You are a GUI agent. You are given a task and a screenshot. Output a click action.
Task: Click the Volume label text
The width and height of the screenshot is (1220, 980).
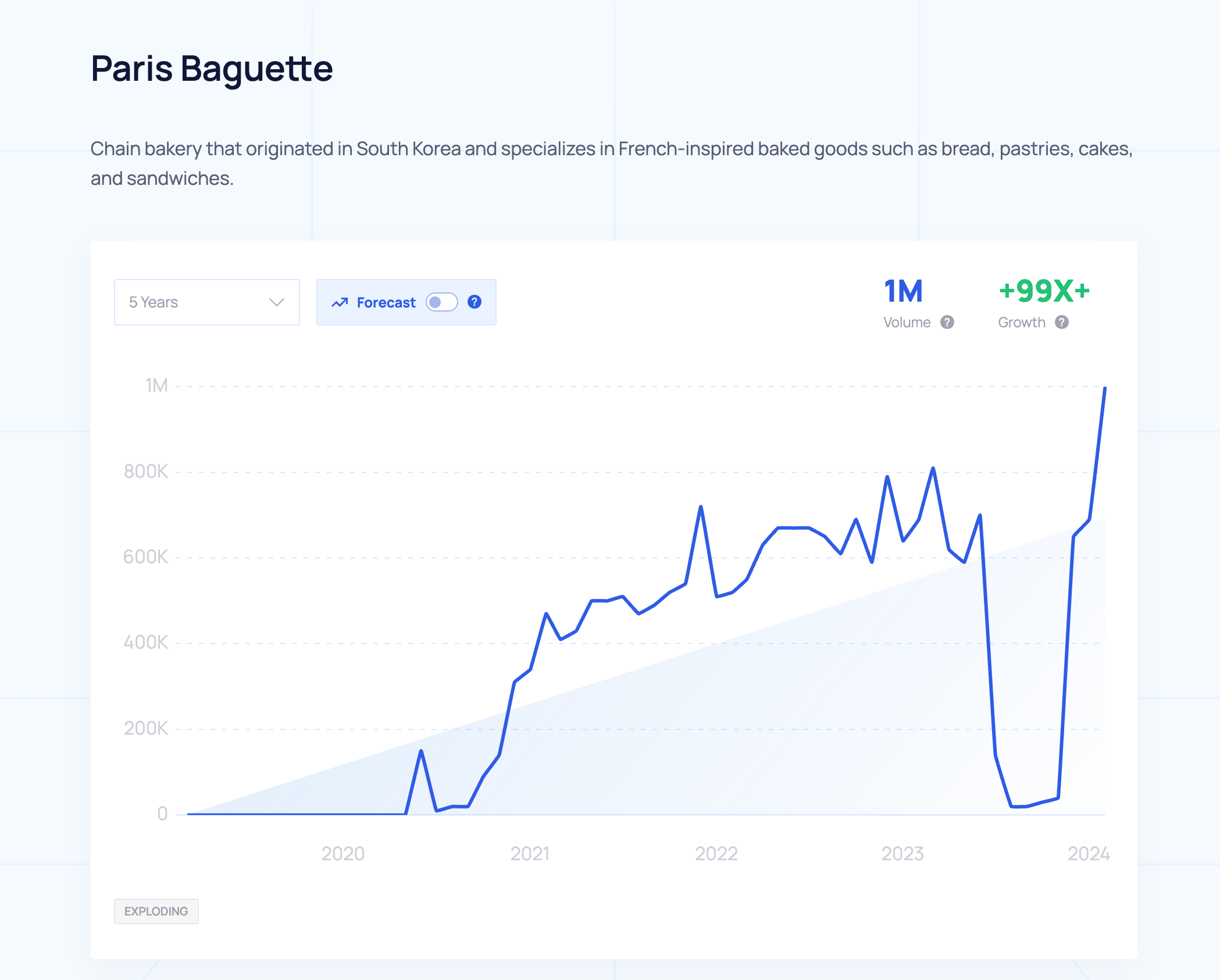click(x=907, y=322)
